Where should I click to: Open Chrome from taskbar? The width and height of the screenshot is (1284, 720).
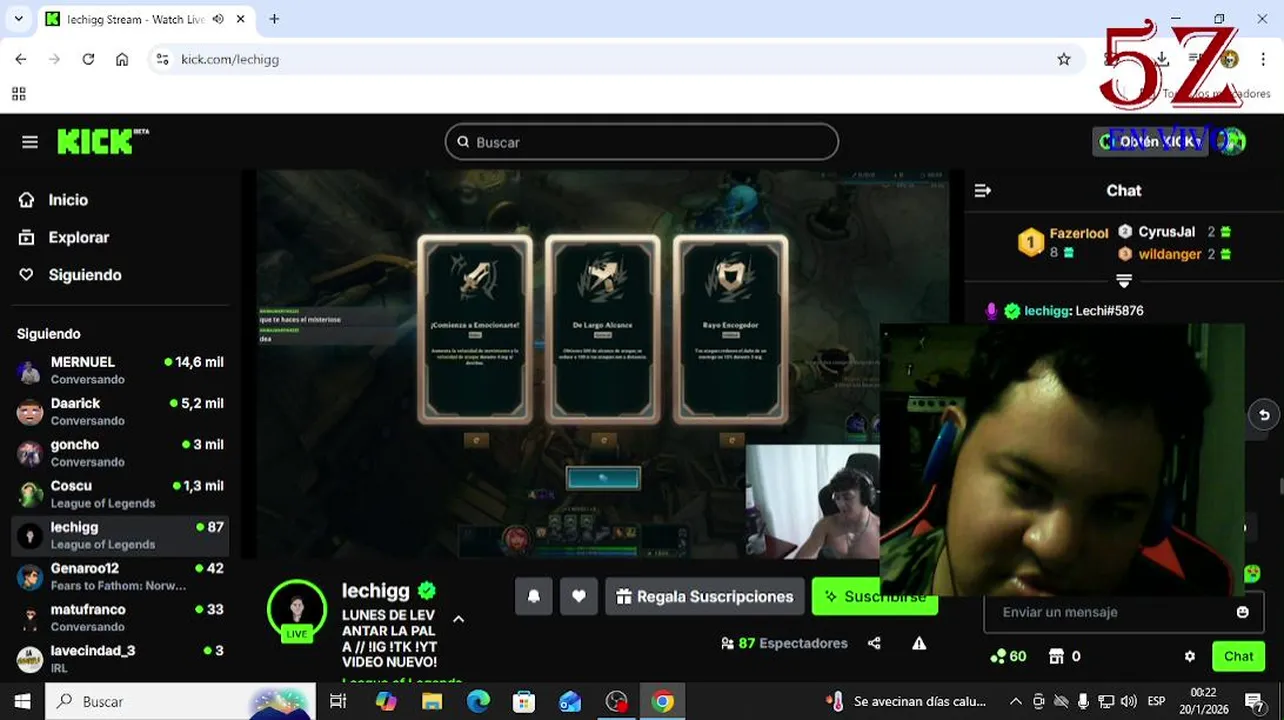tap(662, 701)
